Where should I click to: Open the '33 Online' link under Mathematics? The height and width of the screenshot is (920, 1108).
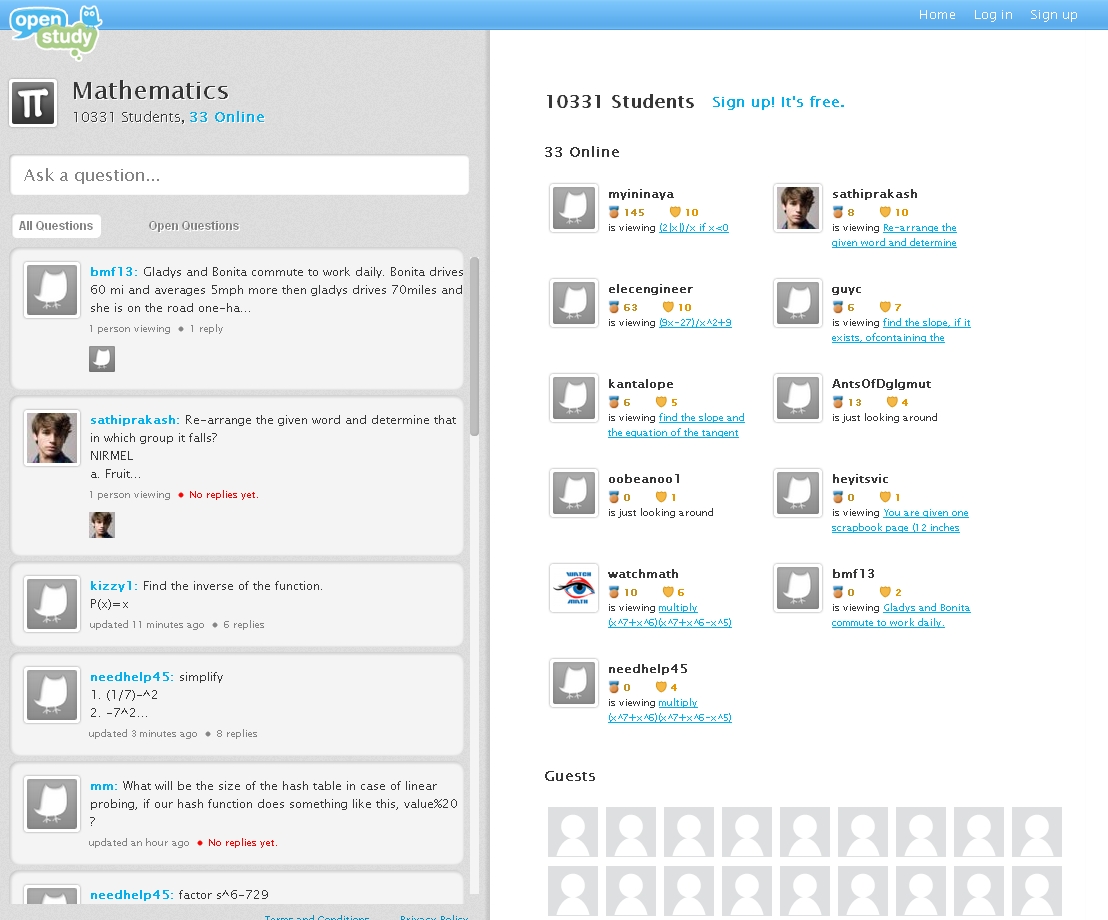(x=227, y=117)
